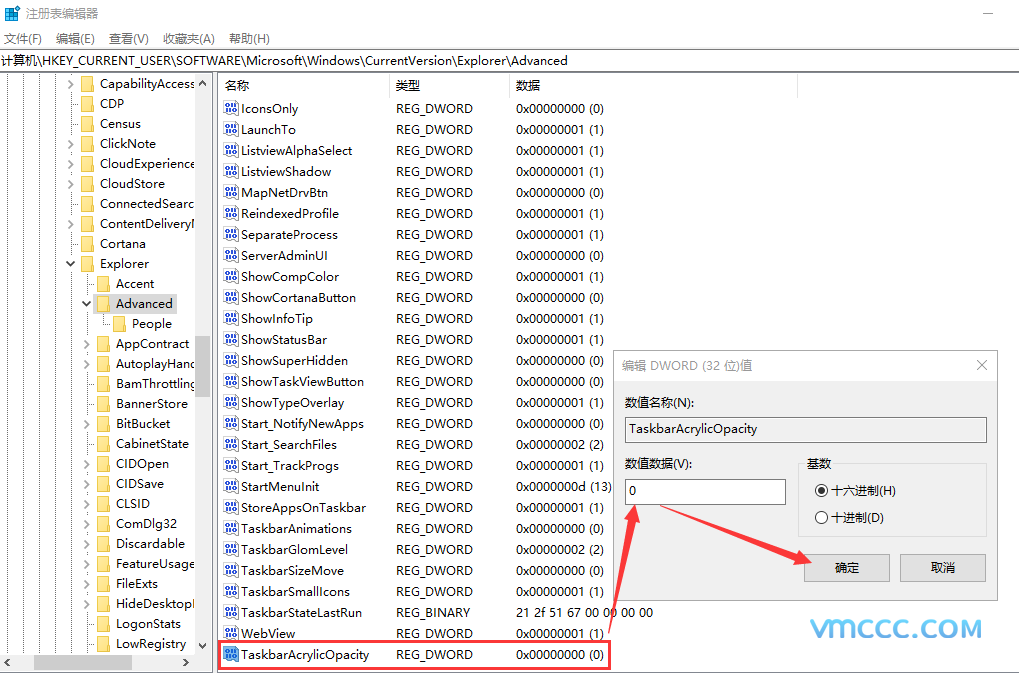Expand the AppContract tree node

pos(86,343)
